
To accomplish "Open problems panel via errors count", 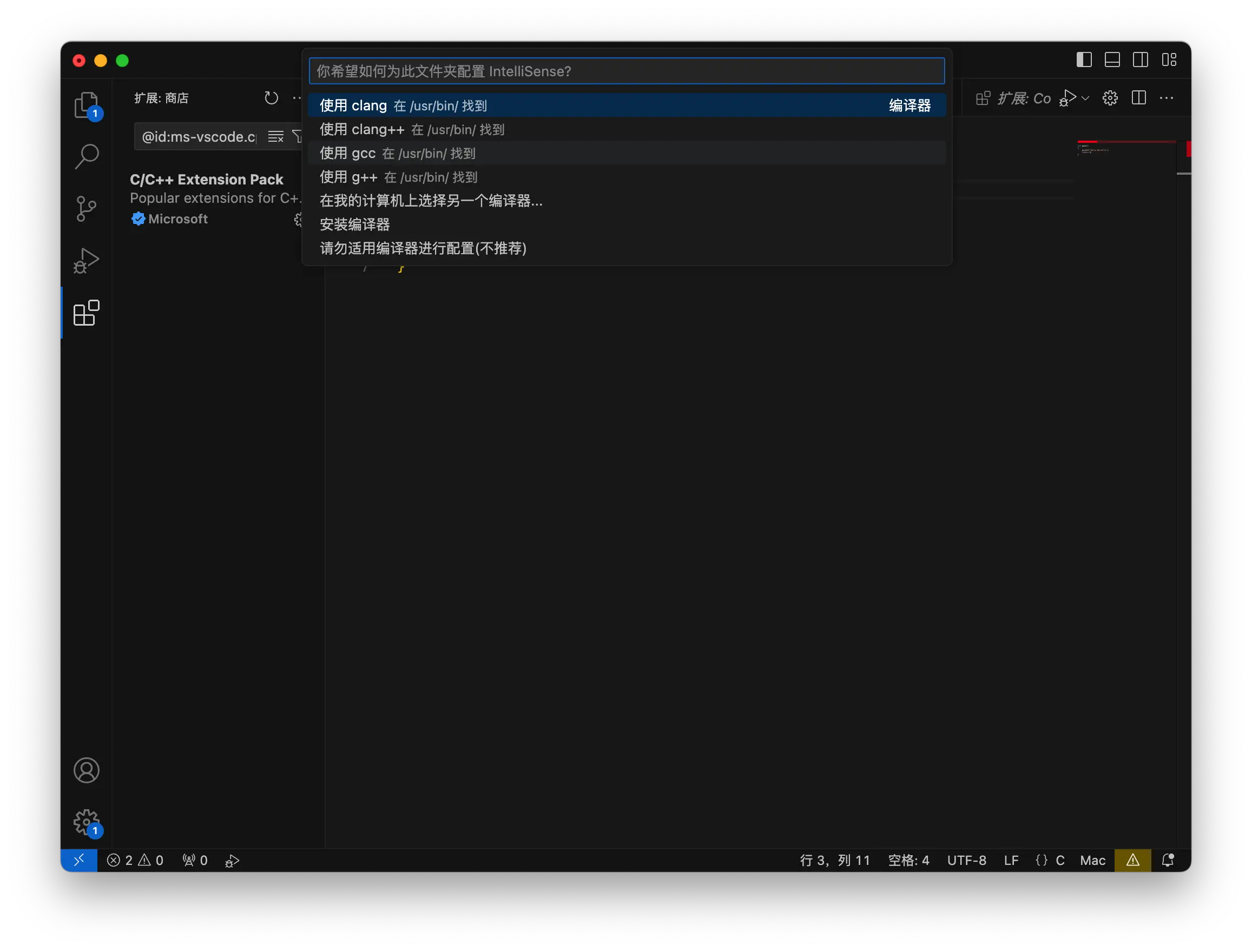I will pos(135,860).
